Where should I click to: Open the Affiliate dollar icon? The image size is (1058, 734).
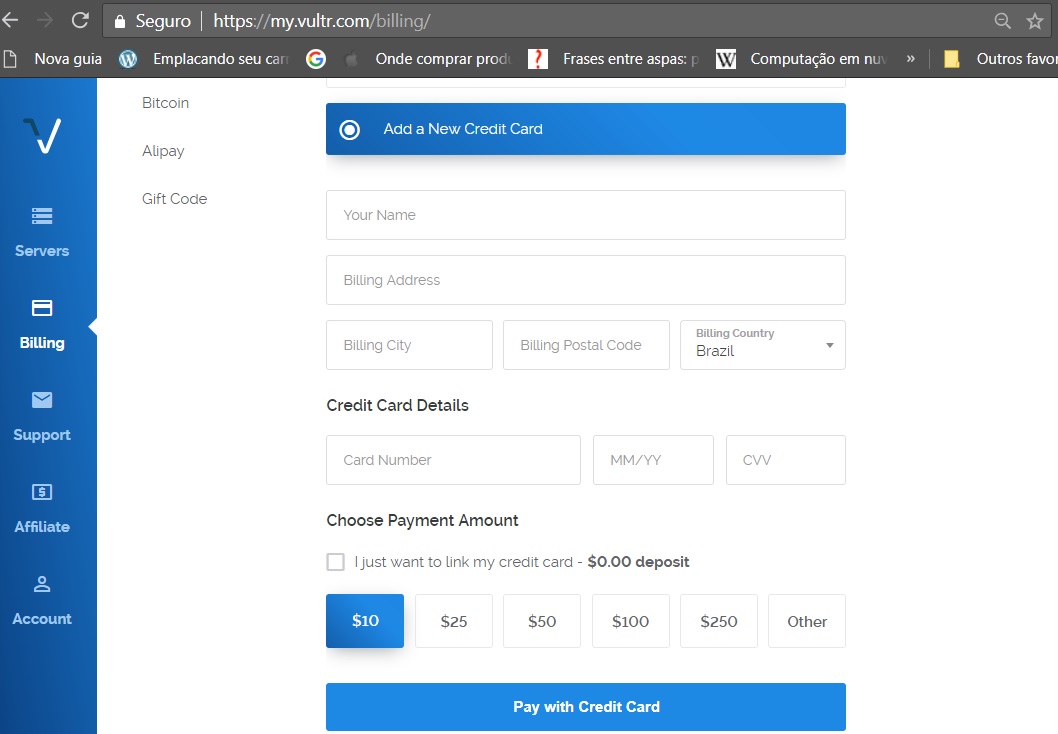42,492
